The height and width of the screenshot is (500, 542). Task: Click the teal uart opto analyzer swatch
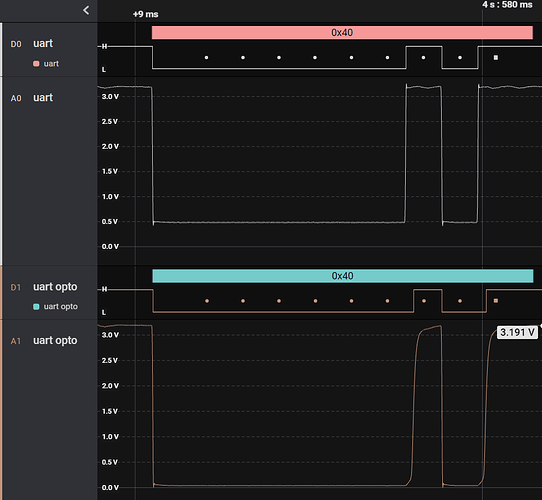click(36, 307)
